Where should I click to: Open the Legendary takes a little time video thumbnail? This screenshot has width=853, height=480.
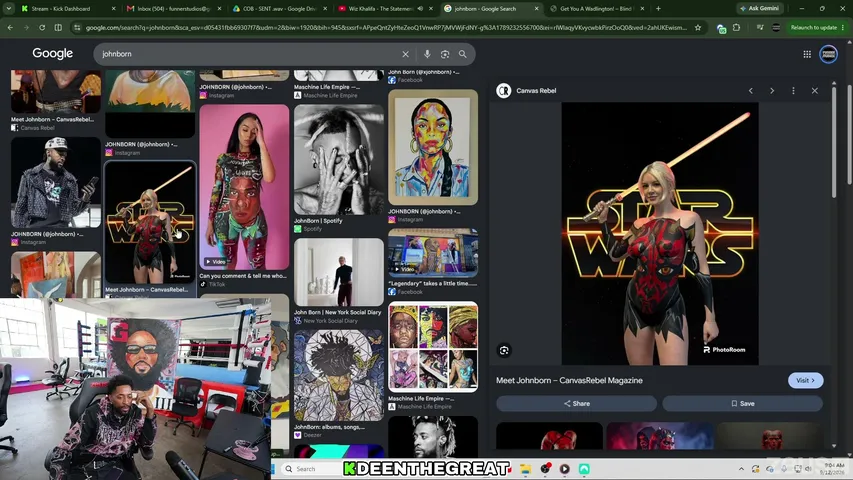tap(433, 253)
